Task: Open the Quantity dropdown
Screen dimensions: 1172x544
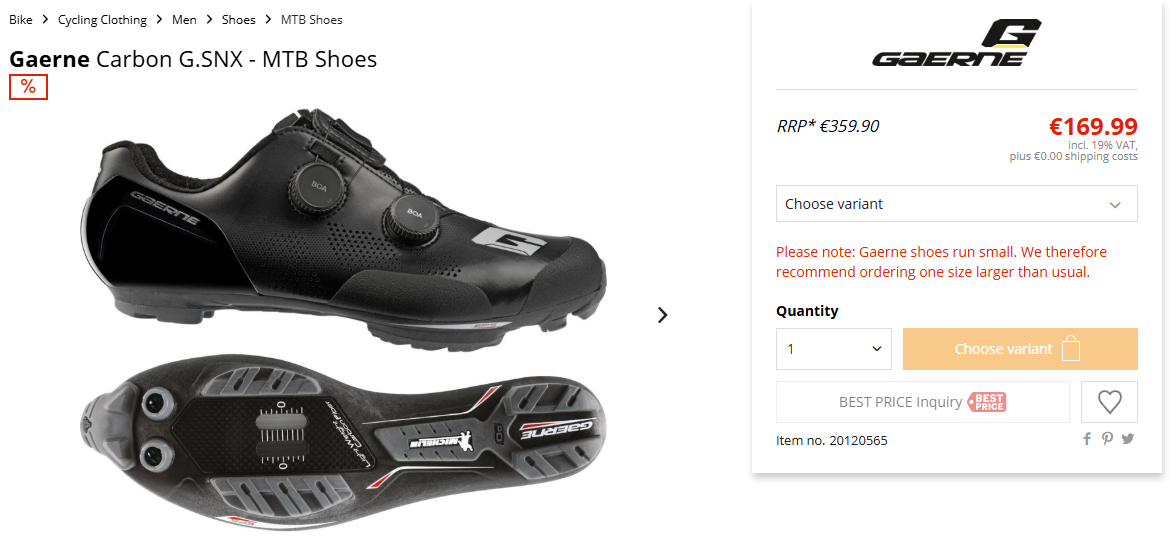Action: (x=833, y=349)
